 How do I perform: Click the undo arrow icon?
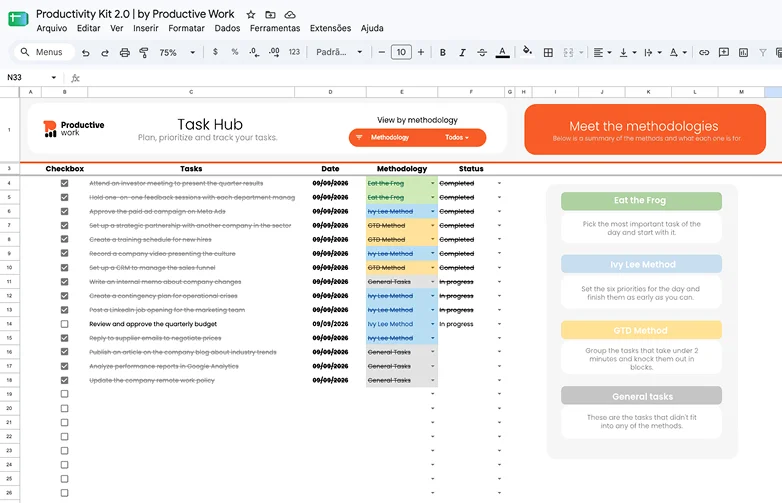pos(86,52)
